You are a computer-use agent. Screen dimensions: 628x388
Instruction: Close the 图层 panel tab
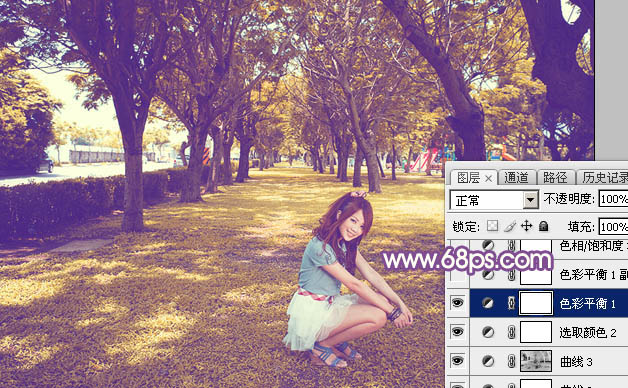(x=488, y=178)
